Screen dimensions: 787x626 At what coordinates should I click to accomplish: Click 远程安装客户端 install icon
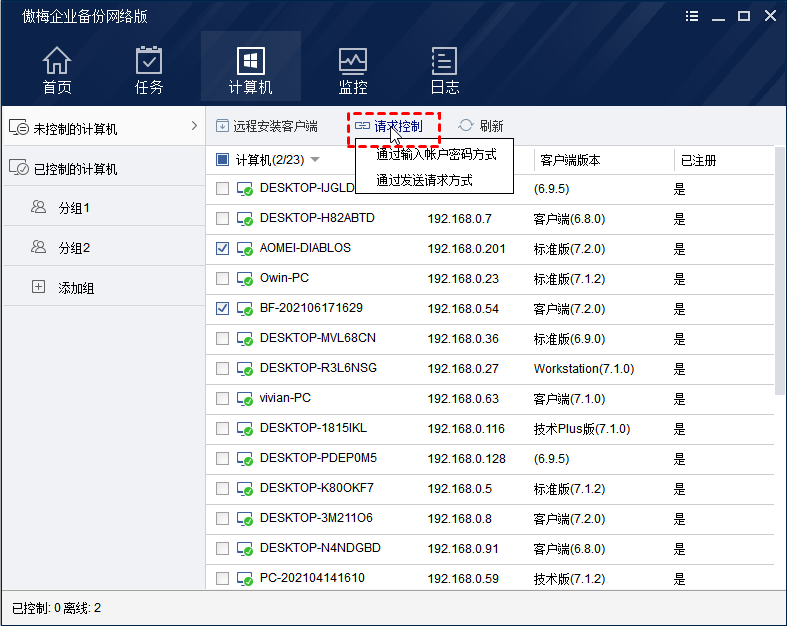pyautogui.click(x=223, y=126)
